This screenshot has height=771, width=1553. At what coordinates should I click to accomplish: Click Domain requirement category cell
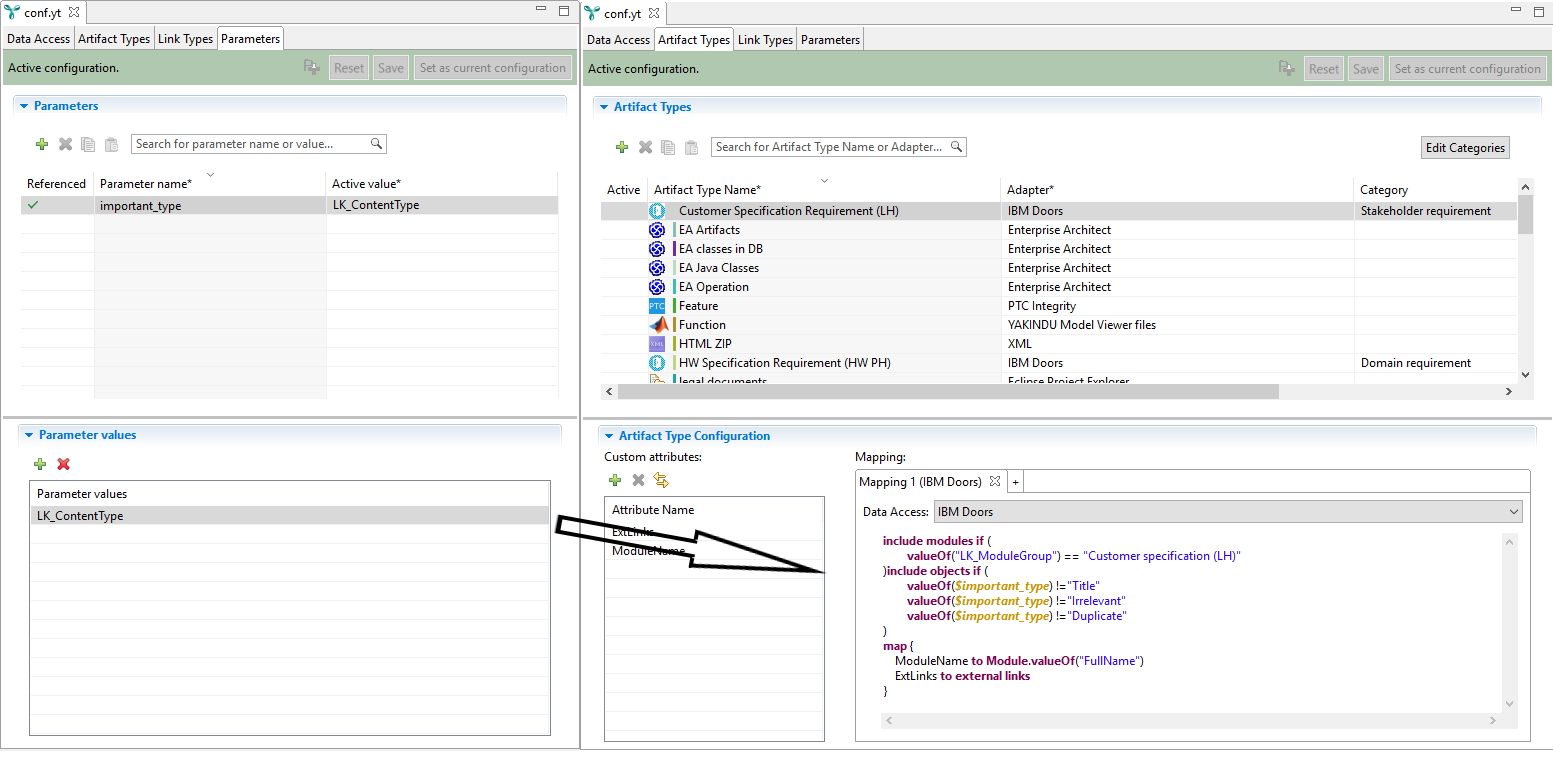coord(1436,363)
